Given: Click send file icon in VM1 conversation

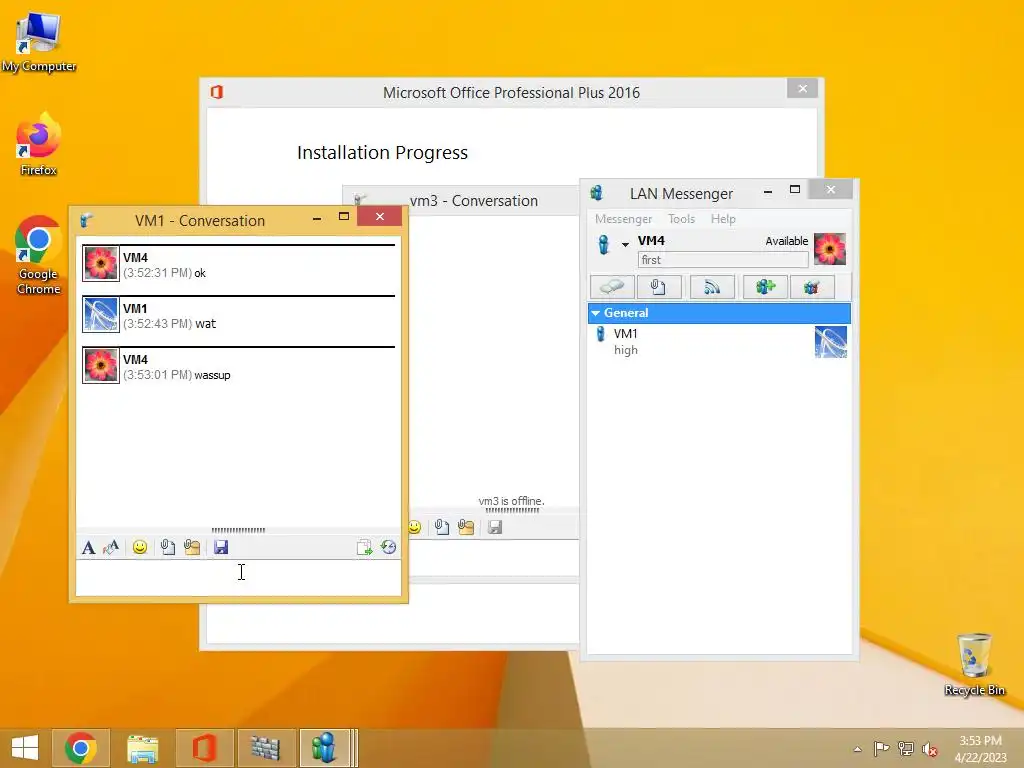Looking at the screenshot, I should 168,547.
